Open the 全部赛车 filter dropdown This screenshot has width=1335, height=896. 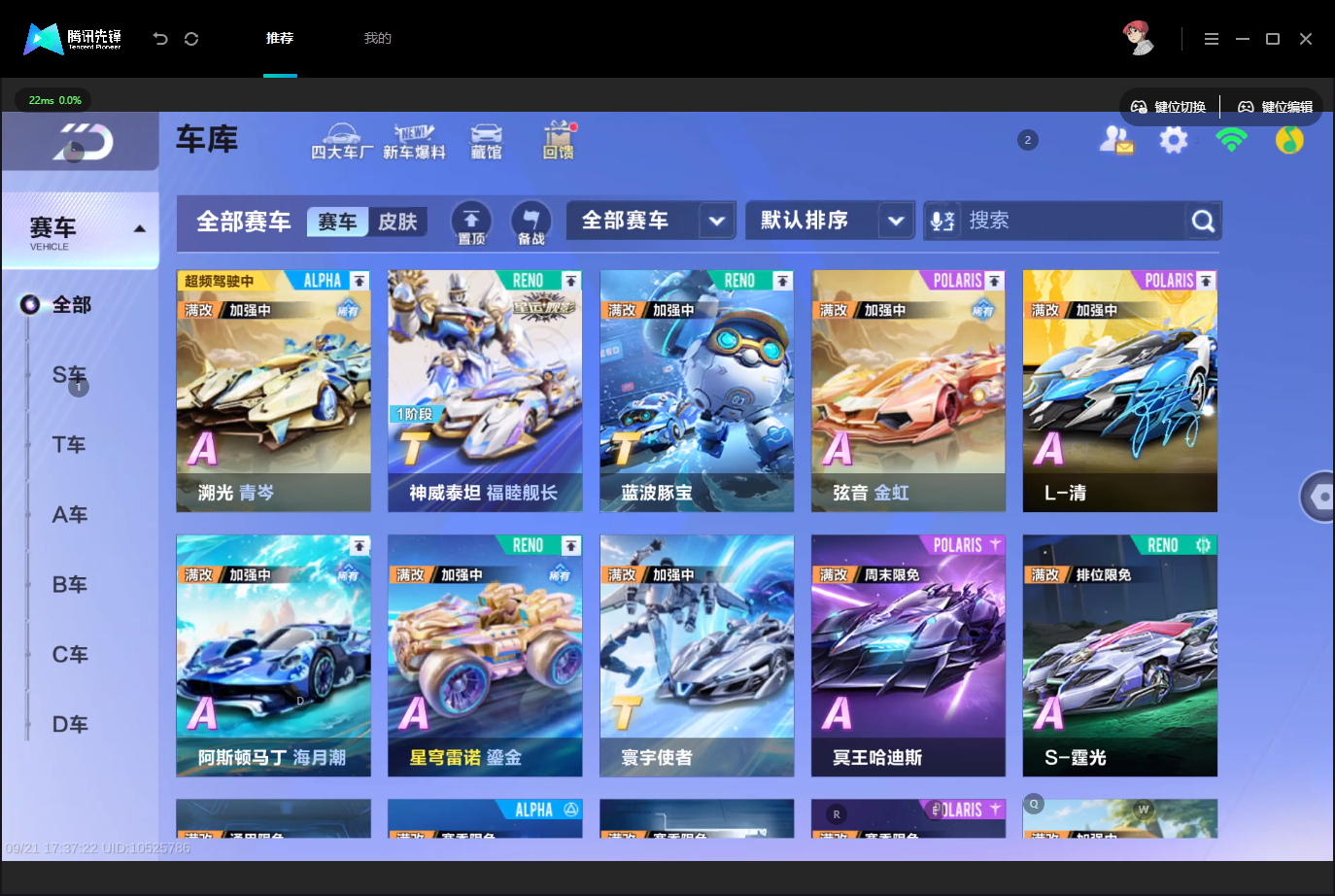[x=651, y=221]
